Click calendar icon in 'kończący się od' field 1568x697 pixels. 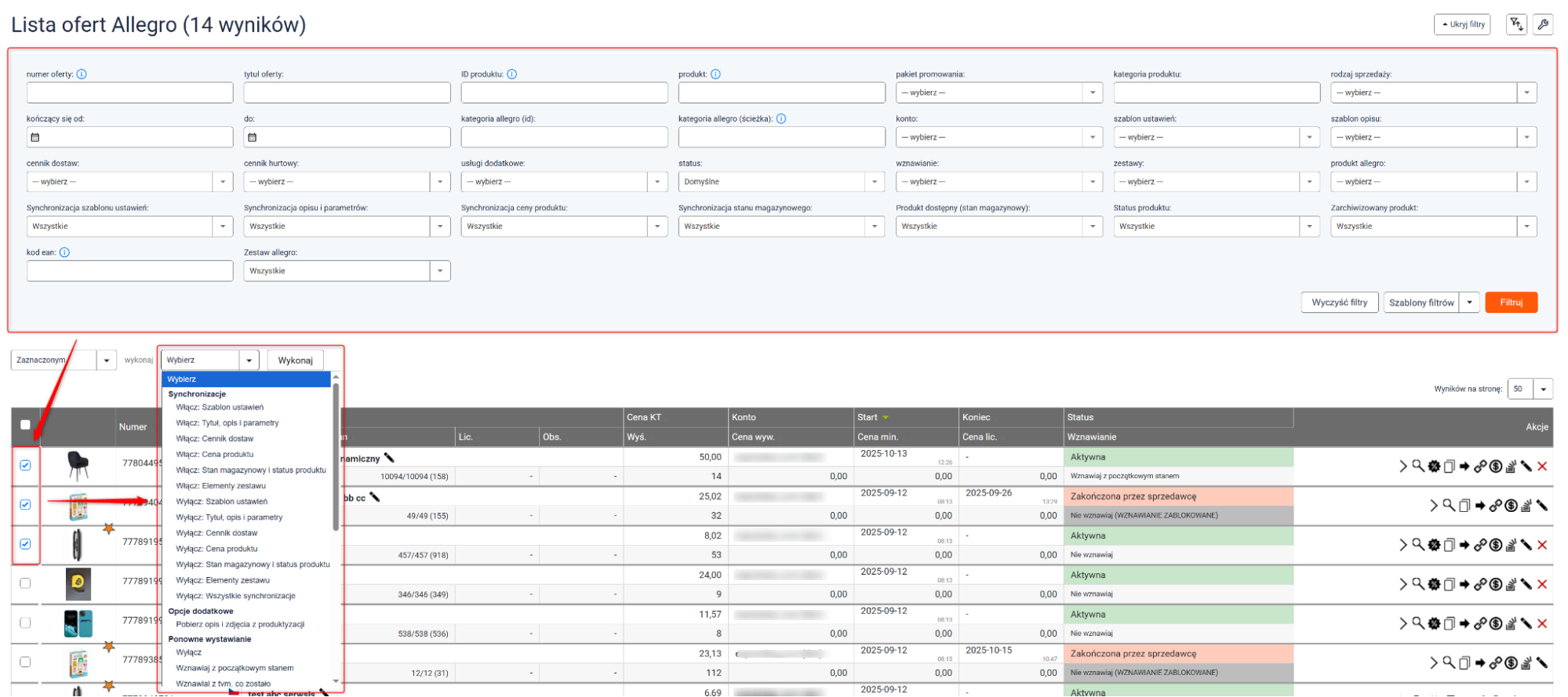[35, 137]
